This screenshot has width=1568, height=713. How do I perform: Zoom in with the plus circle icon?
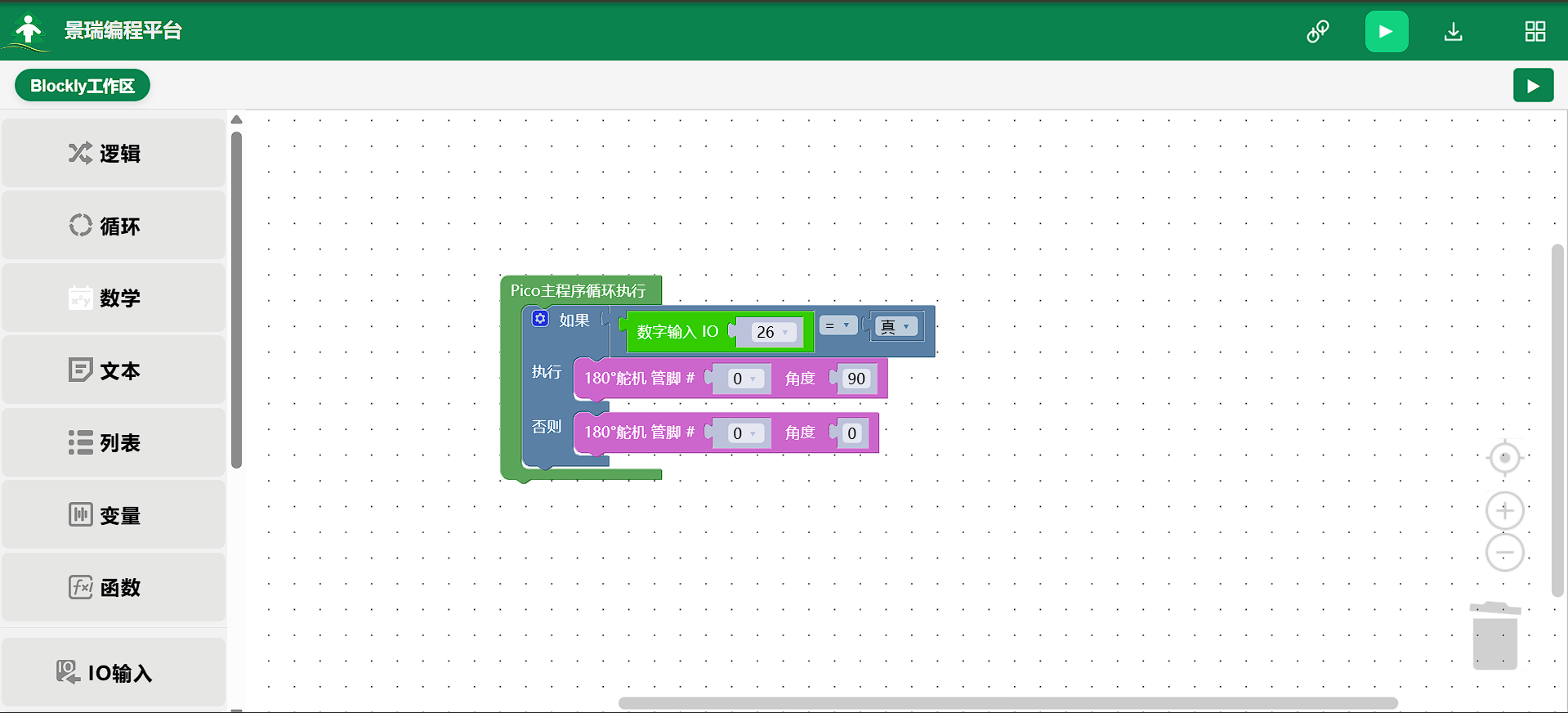(x=1504, y=511)
